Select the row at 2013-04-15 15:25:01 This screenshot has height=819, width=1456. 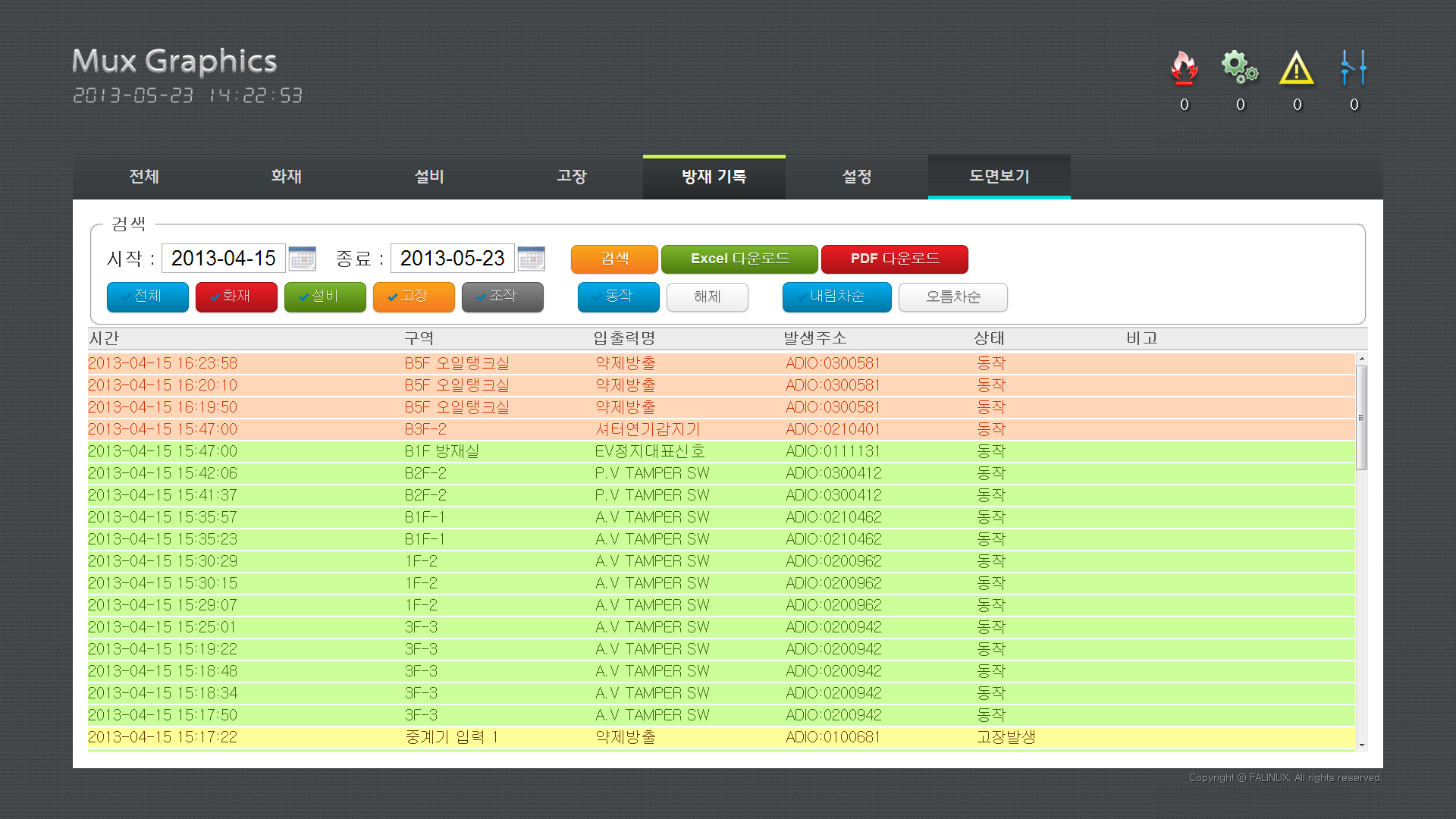pyautogui.click(x=721, y=627)
